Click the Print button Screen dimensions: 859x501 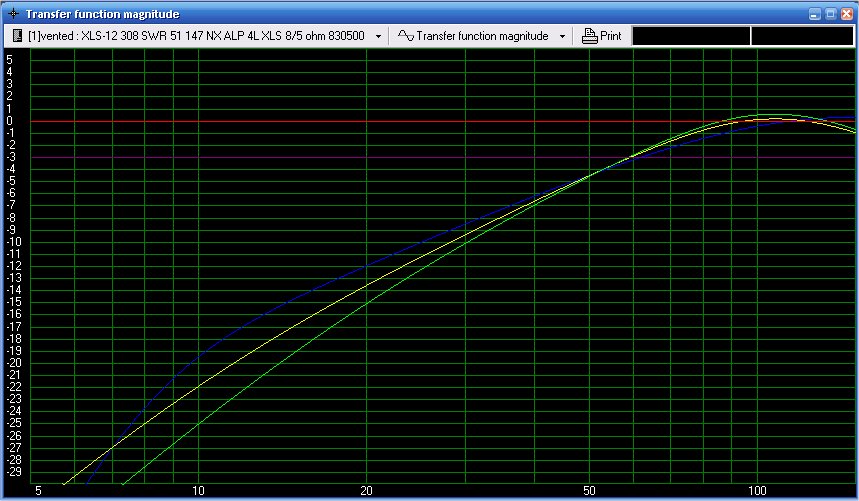pyautogui.click(x=601, y=36)
